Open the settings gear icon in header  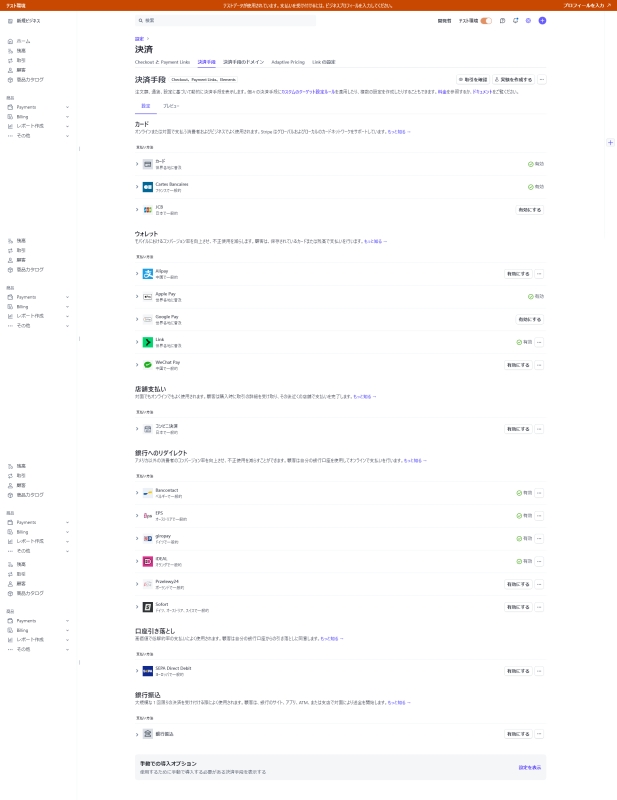pyautogui.click(x=528, y=21)
